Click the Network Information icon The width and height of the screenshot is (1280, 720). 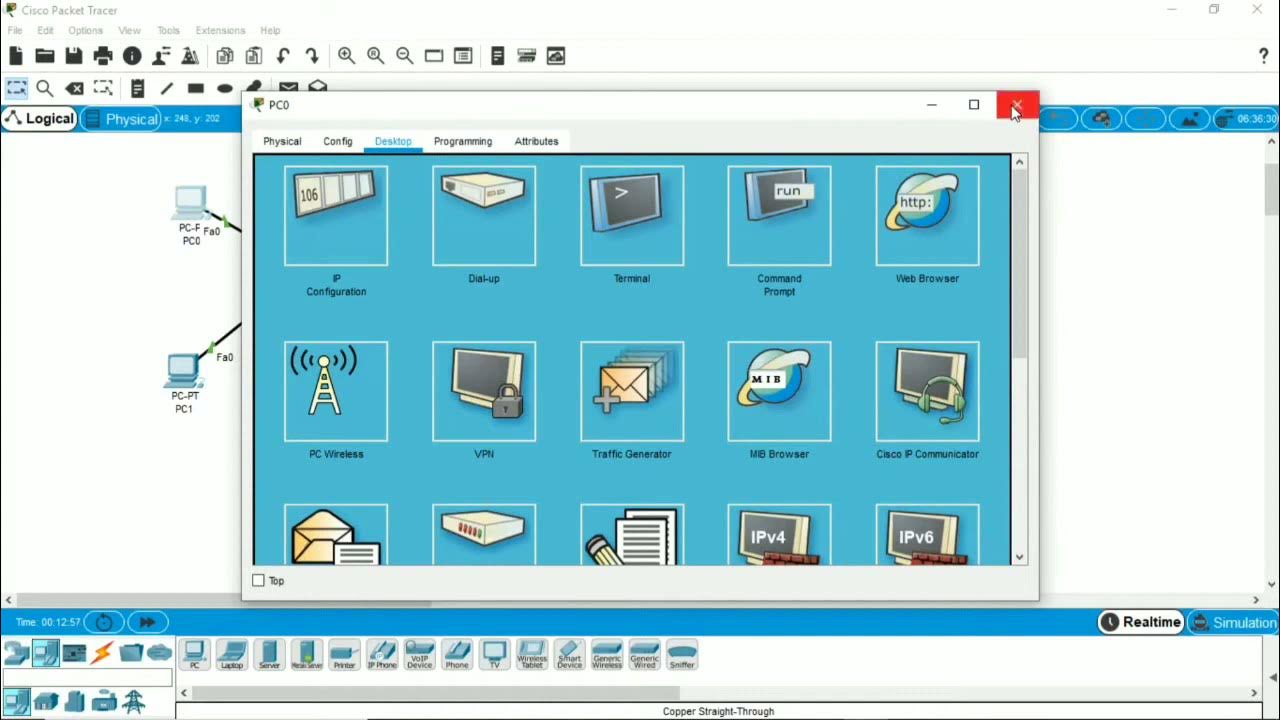(132, 56)
